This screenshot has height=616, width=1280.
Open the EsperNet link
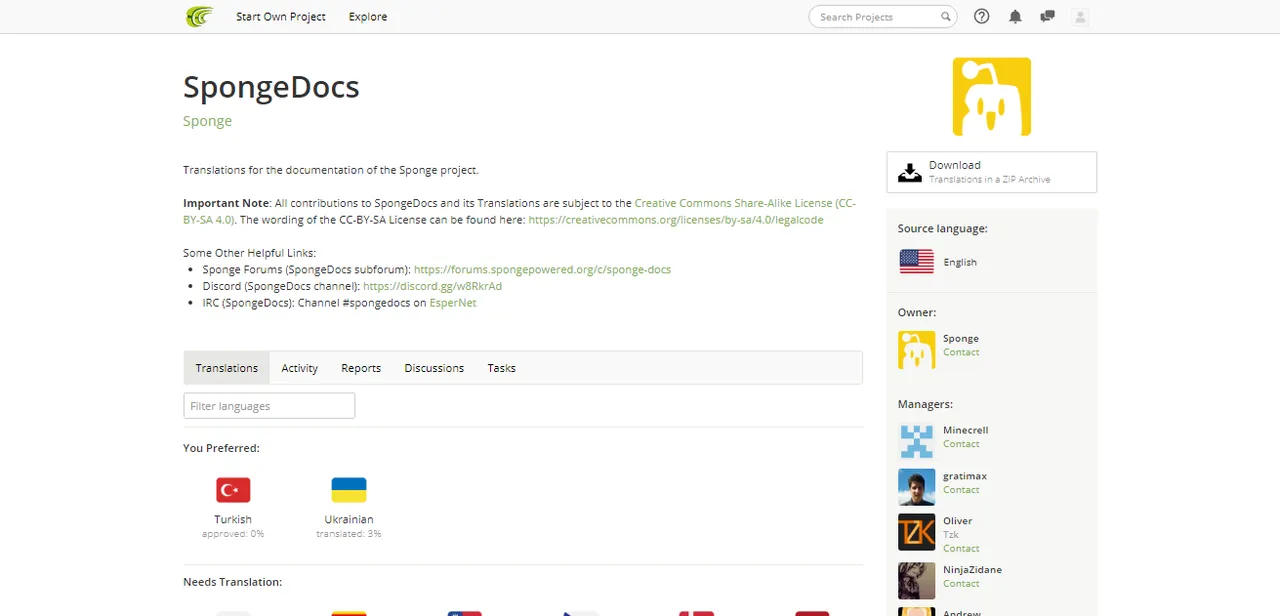click(453, 303)
